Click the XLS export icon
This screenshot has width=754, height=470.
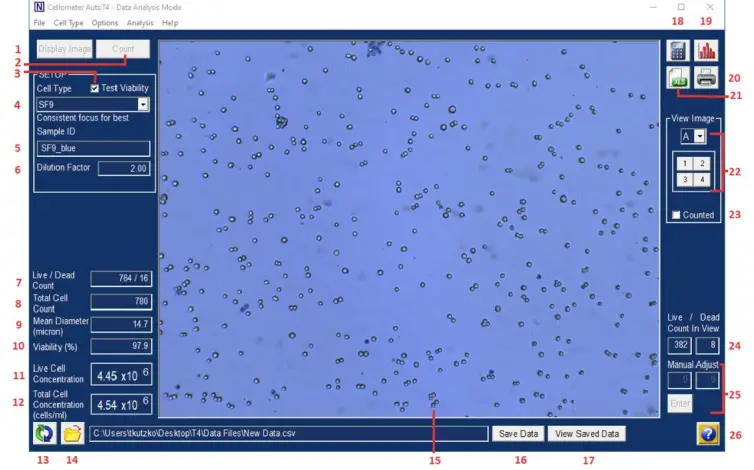point(678,77)
